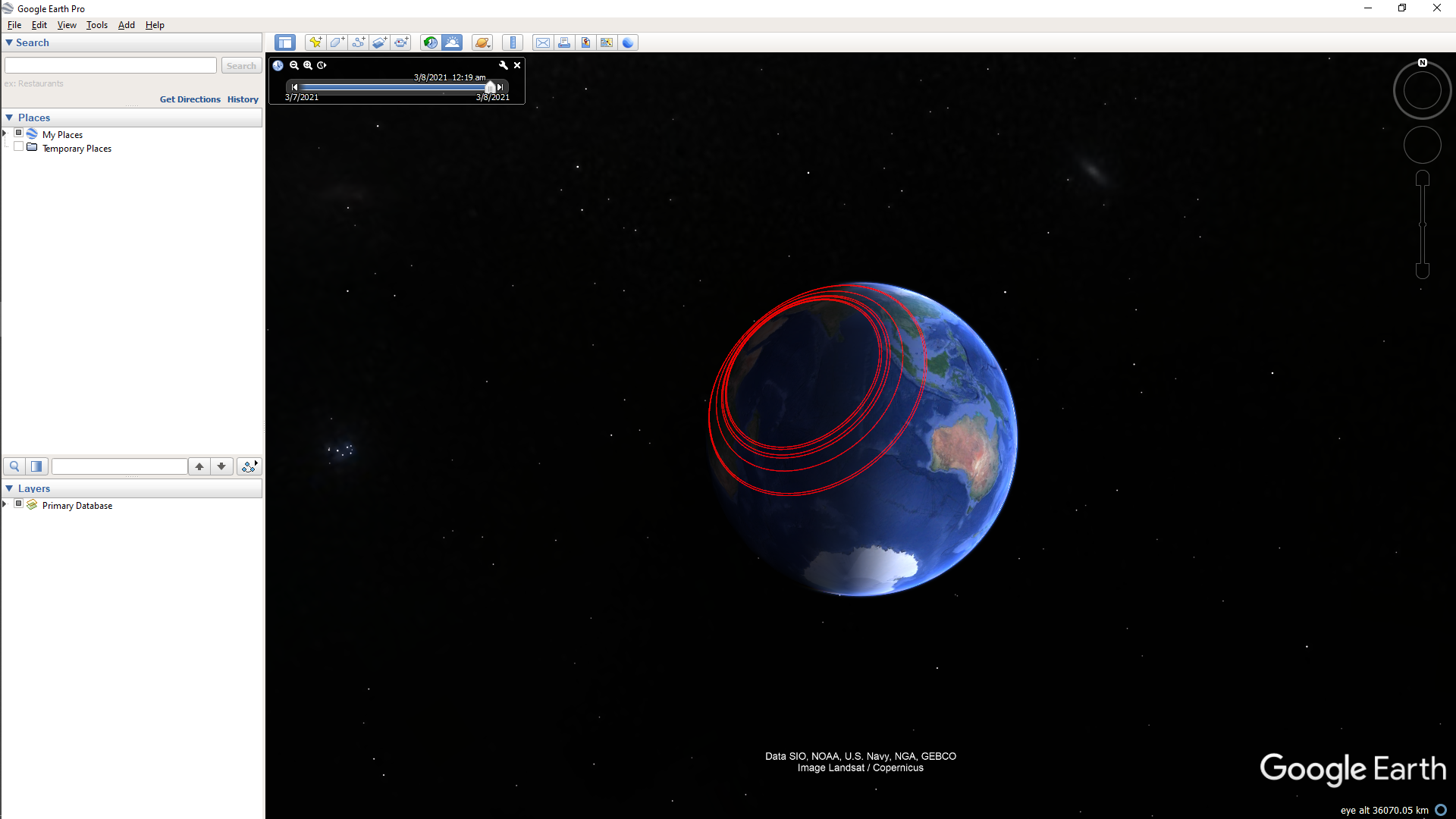Click the North compass indicator
Viewport: 1456px width, 819px height.
click(1423, 63)
